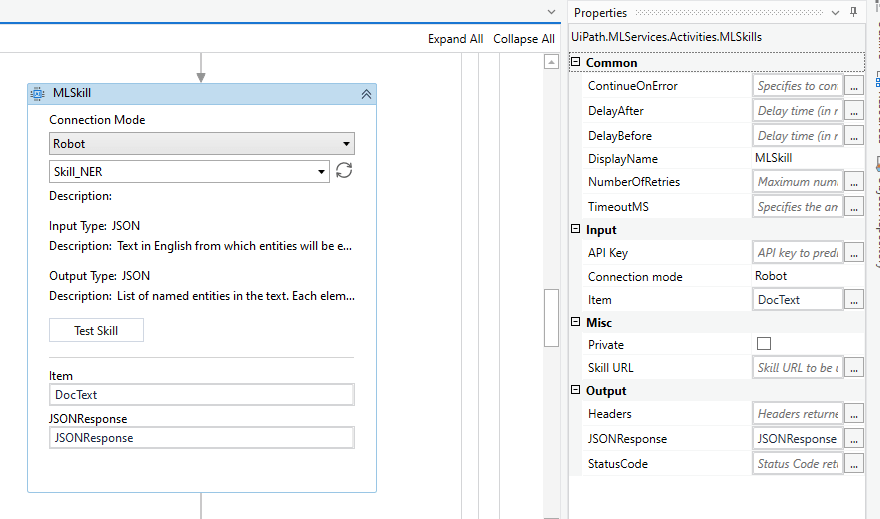Image resolution: width=880 pixels, height=519 pixels.
Task: Click the designer scrollbar up arrow
Action: [x=551, y=62]
